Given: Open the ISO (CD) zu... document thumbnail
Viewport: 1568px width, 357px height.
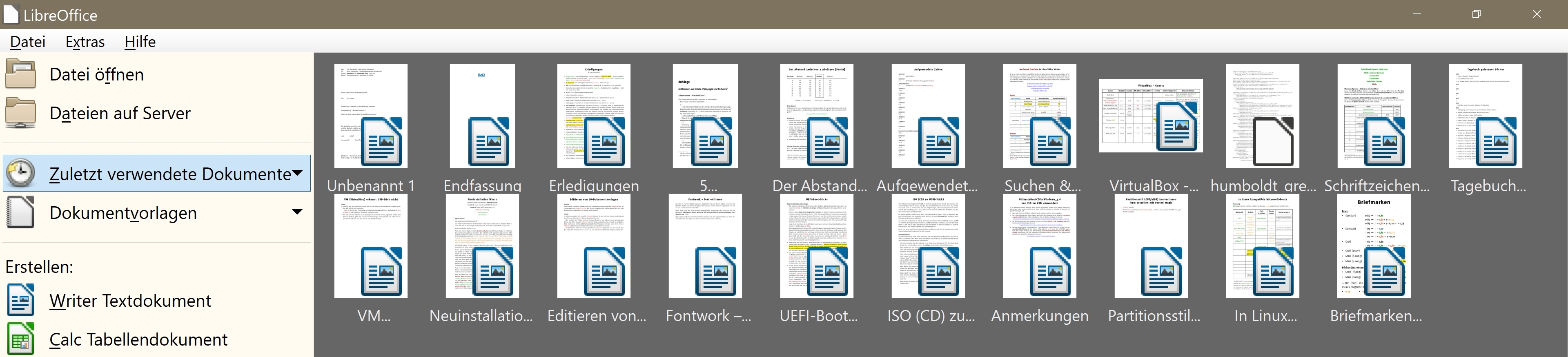Looking at the screenshot, I should click(x=928, y=246).
